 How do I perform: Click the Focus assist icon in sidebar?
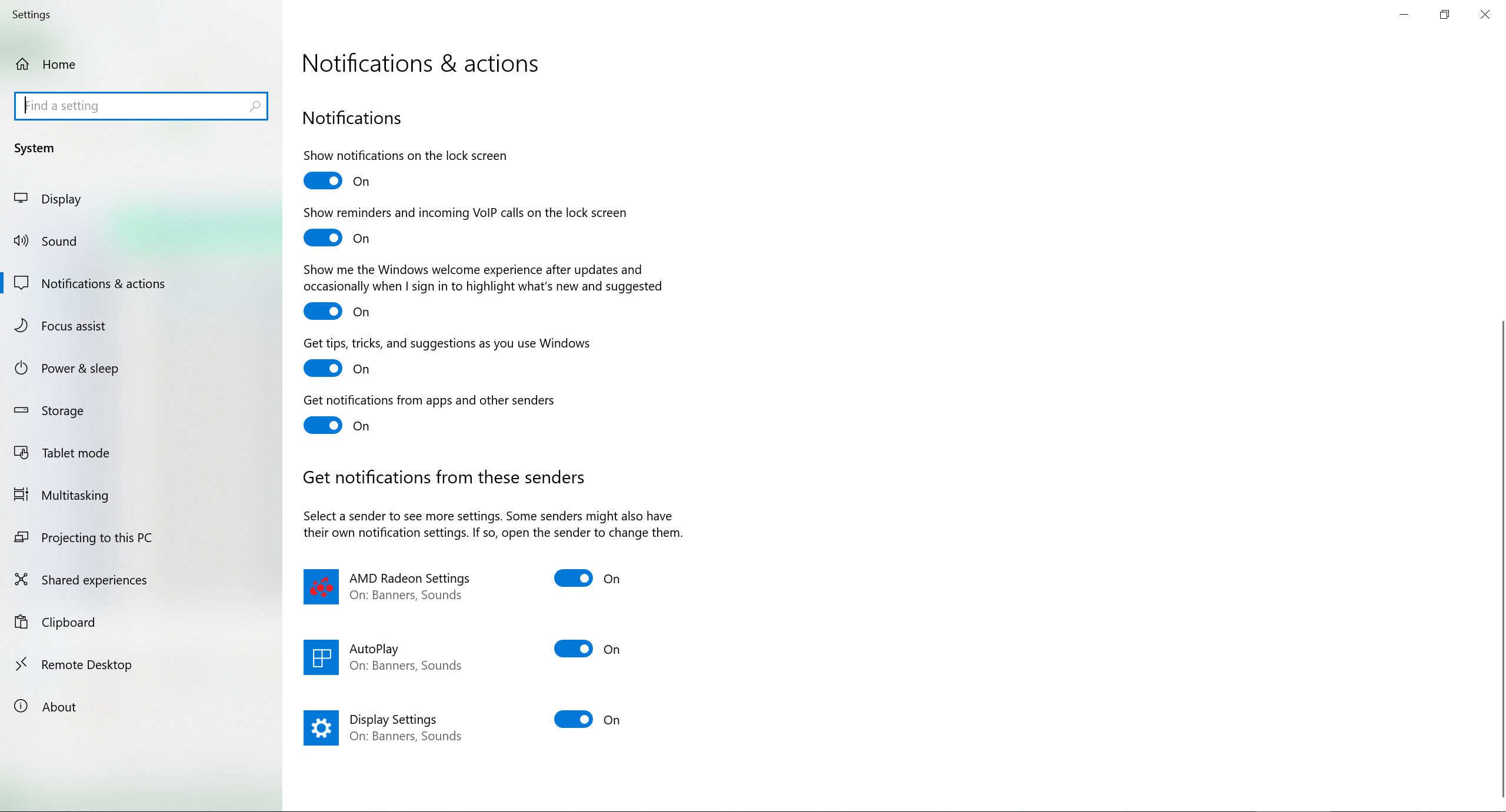(22, 325)
